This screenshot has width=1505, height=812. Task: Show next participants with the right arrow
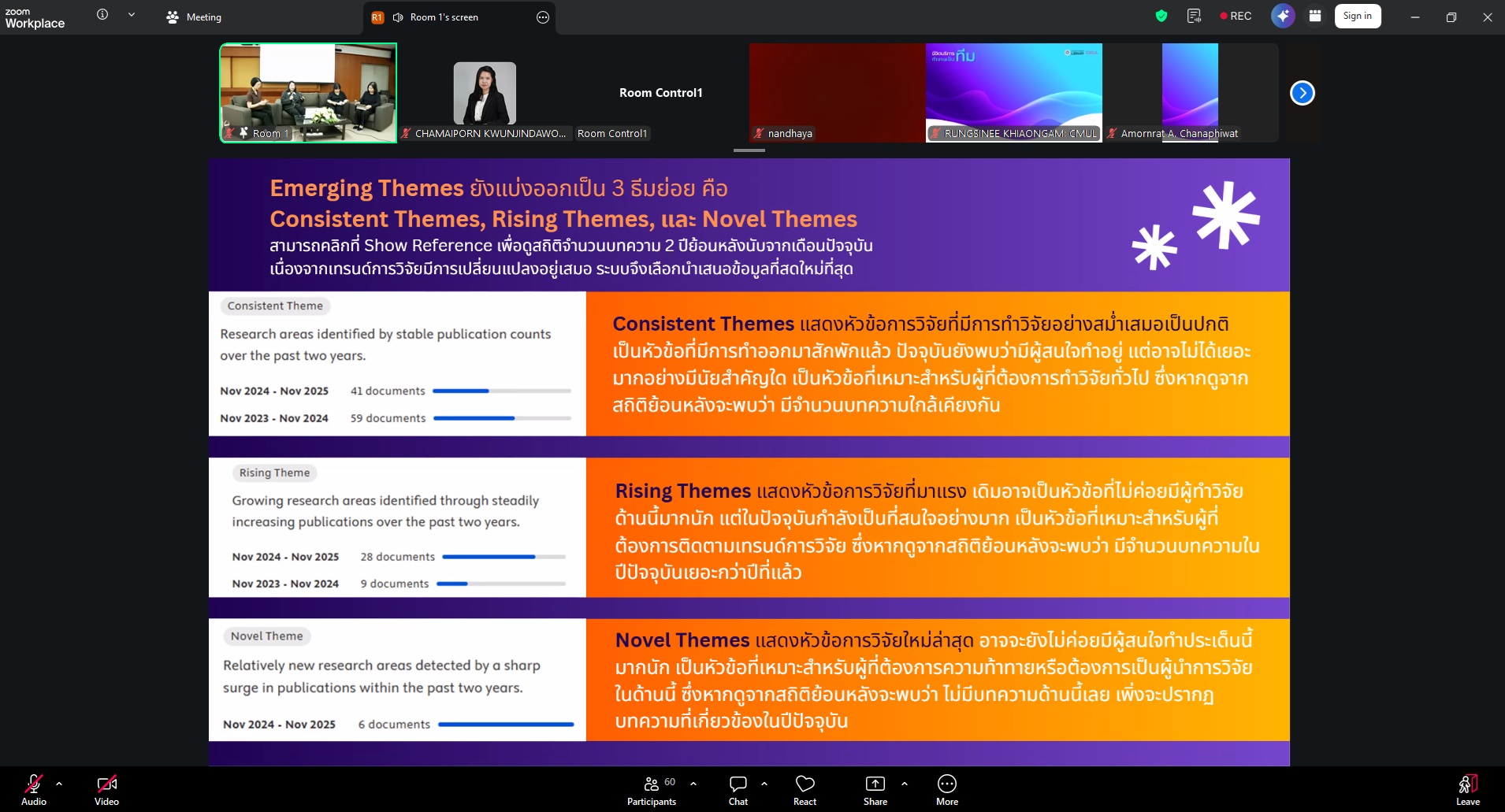pos(1302,93)
